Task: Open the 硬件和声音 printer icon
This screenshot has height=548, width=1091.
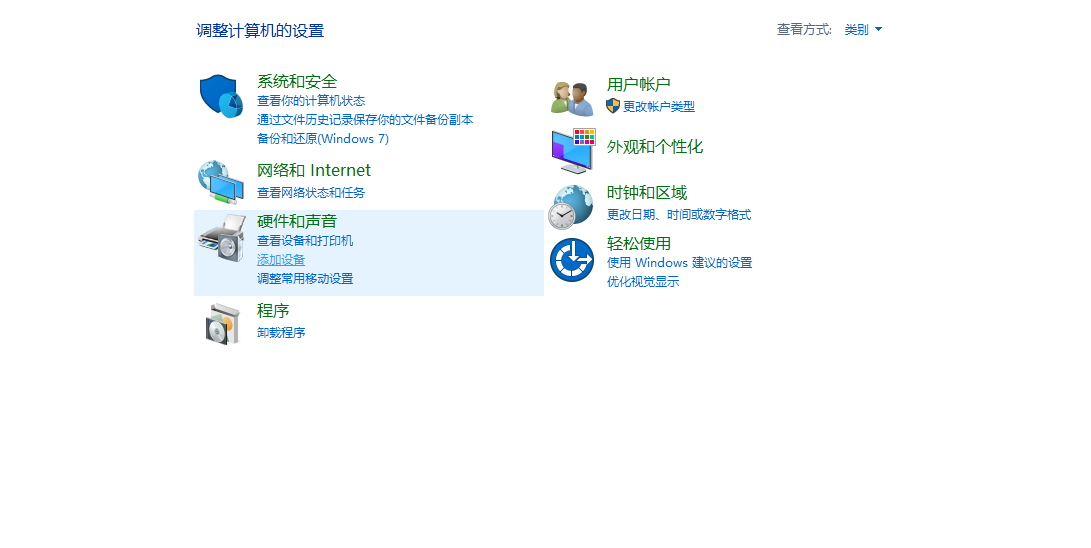Action: pos(222,238)
